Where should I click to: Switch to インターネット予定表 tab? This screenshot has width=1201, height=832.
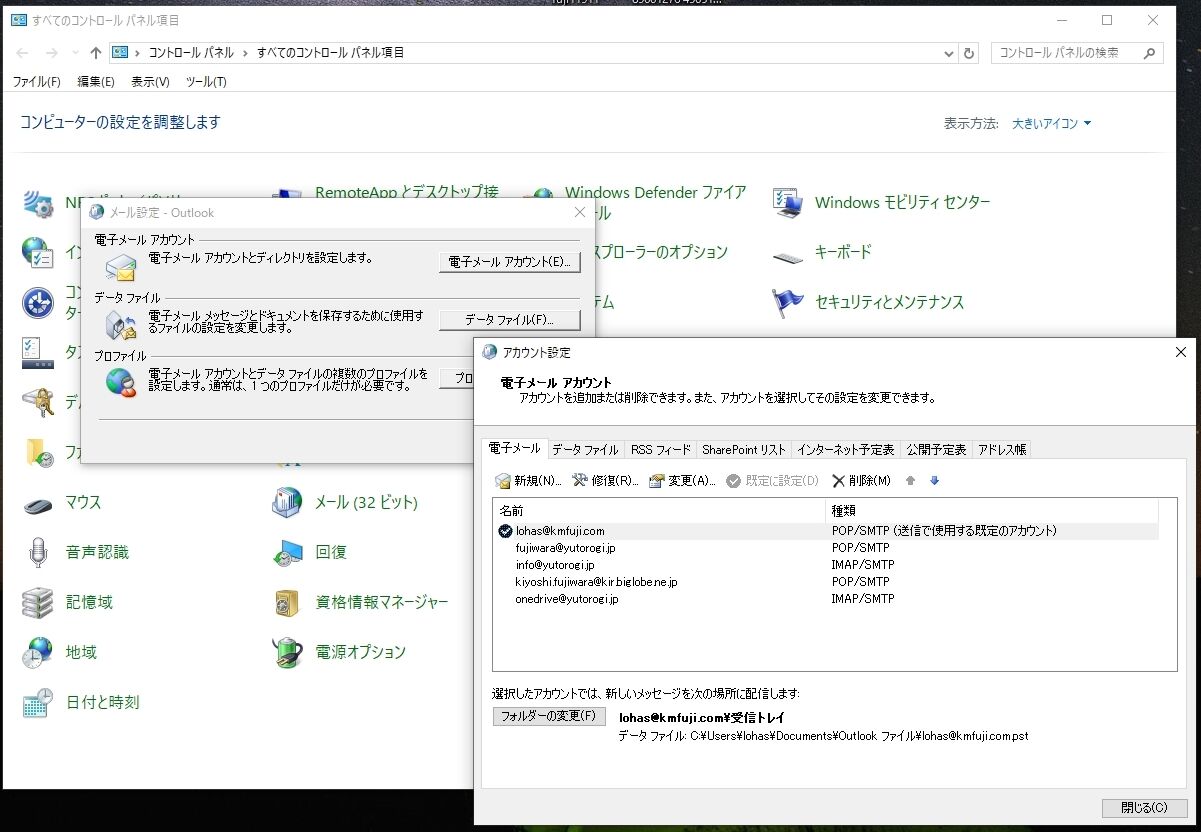(x=846, y=450)
